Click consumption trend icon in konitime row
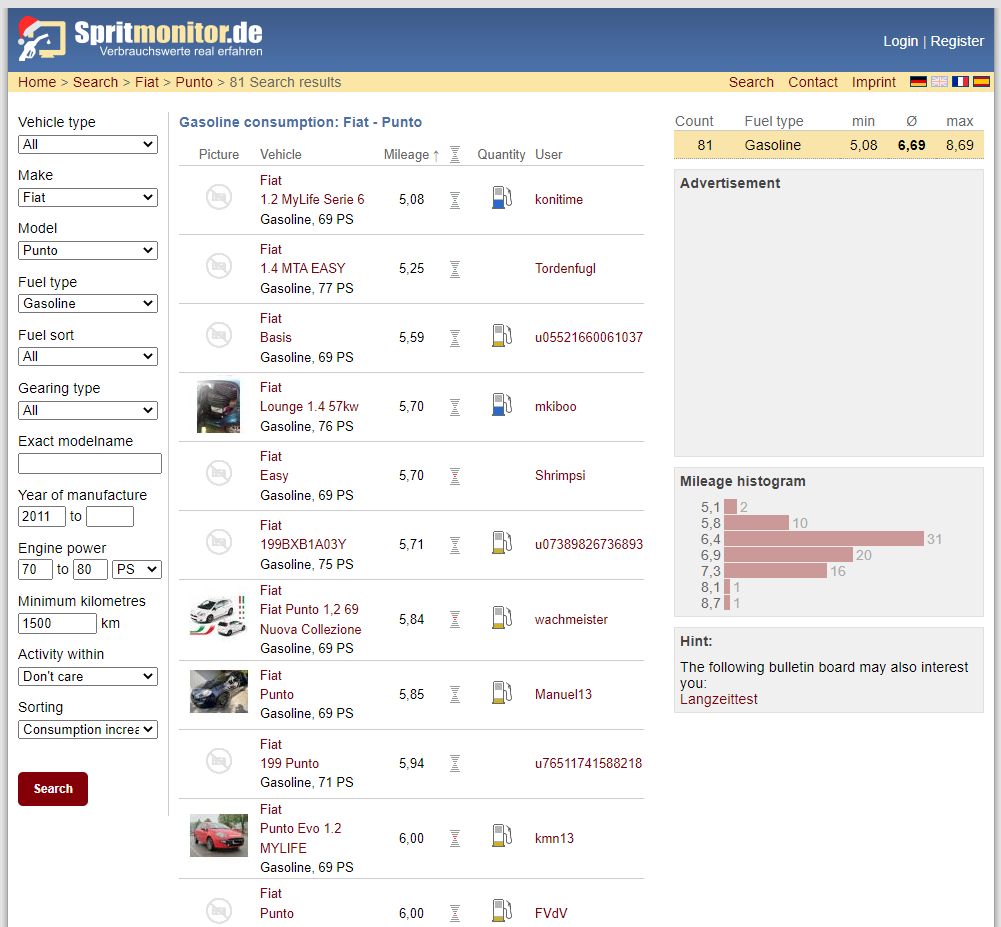The height and width of the screenshot is (927, 1001). pyautogui.click(x=455, y=200)
